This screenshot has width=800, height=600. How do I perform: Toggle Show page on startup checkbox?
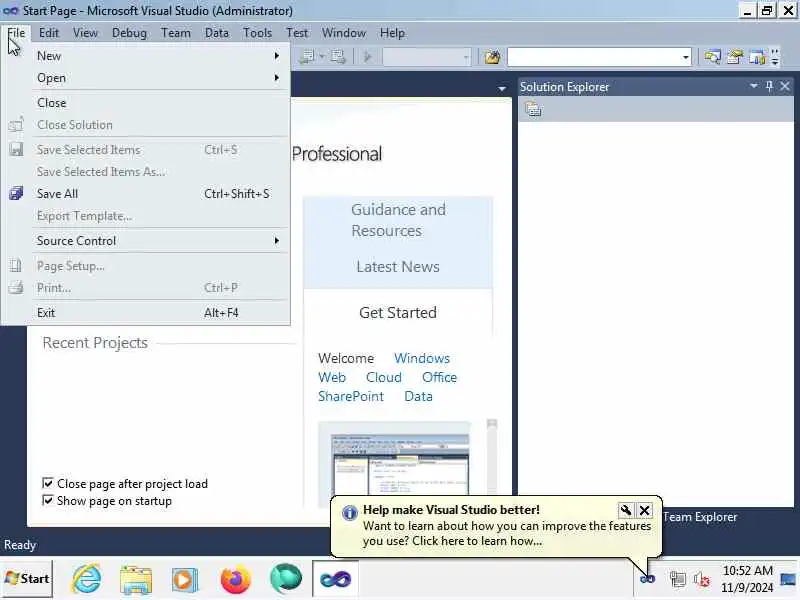pos(47,500)
